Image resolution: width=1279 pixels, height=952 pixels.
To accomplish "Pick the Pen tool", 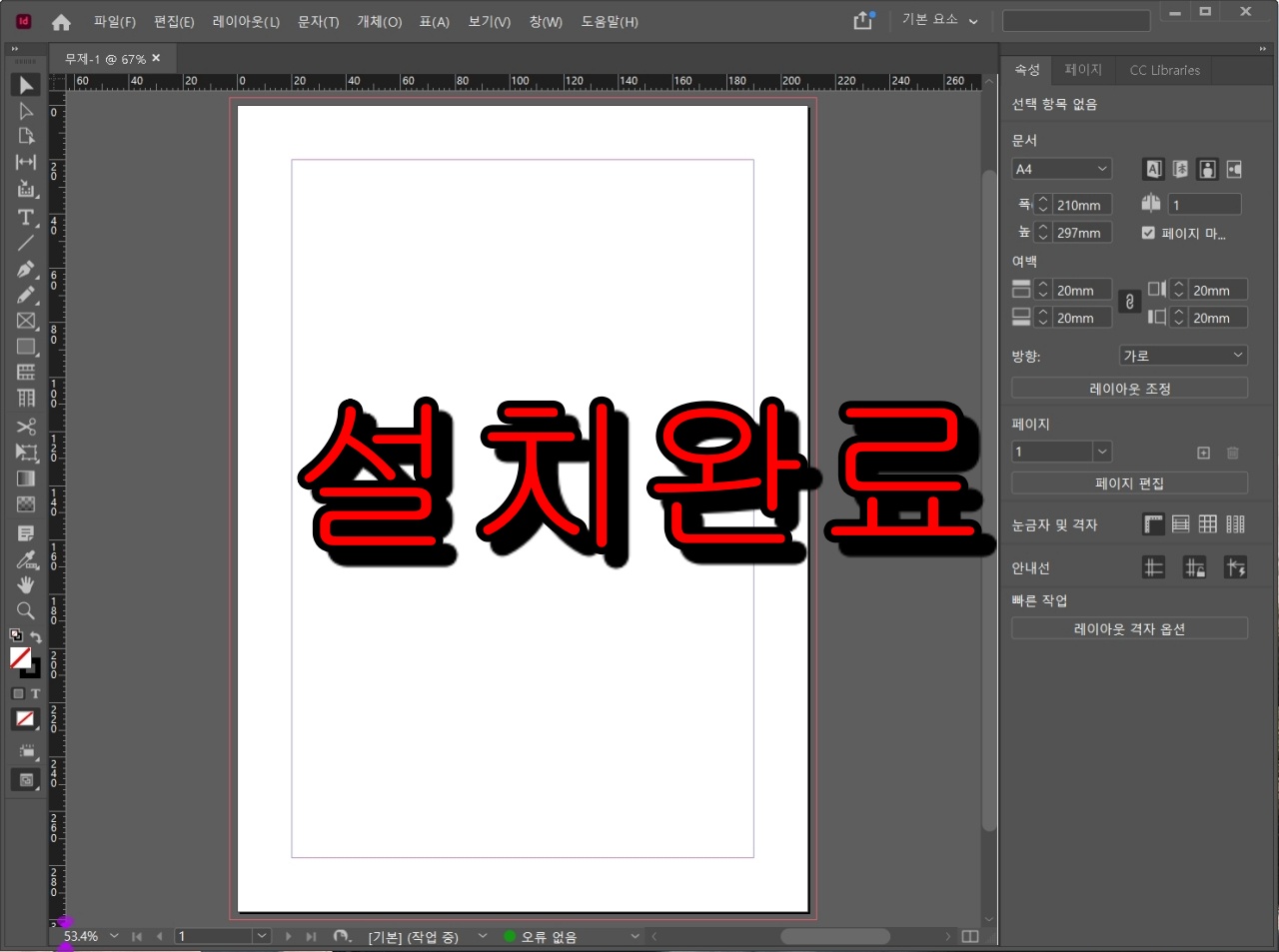I will [x=25, y=269].
